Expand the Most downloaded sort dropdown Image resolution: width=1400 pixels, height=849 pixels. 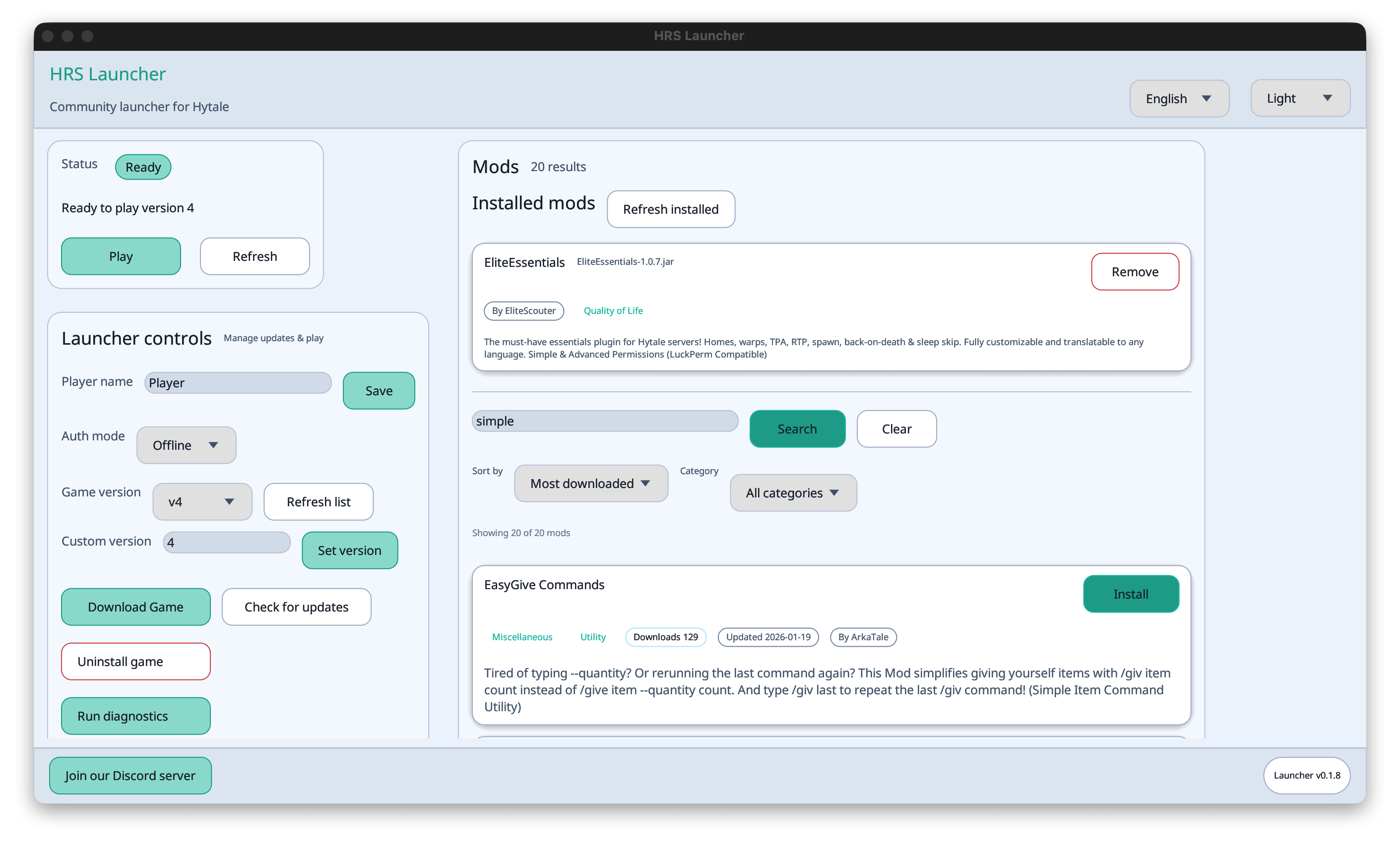[x=590, y=484]
